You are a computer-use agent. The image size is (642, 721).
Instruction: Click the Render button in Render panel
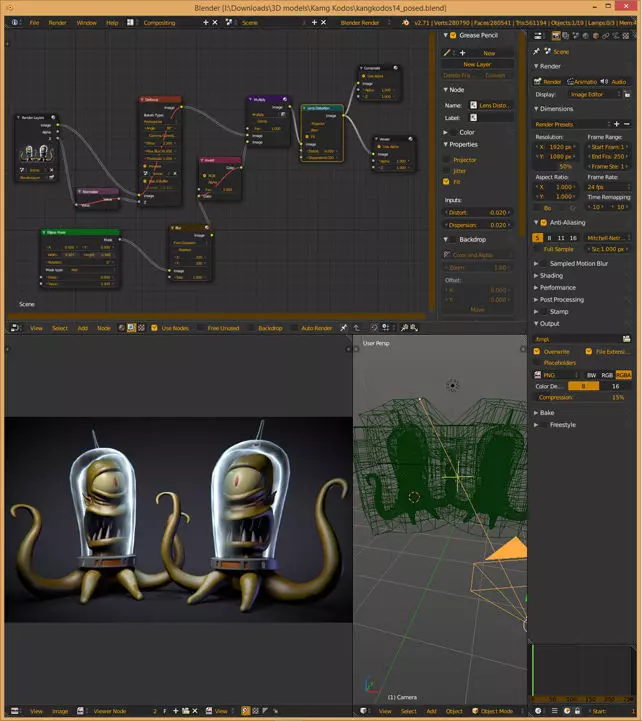tap(548, 81)
